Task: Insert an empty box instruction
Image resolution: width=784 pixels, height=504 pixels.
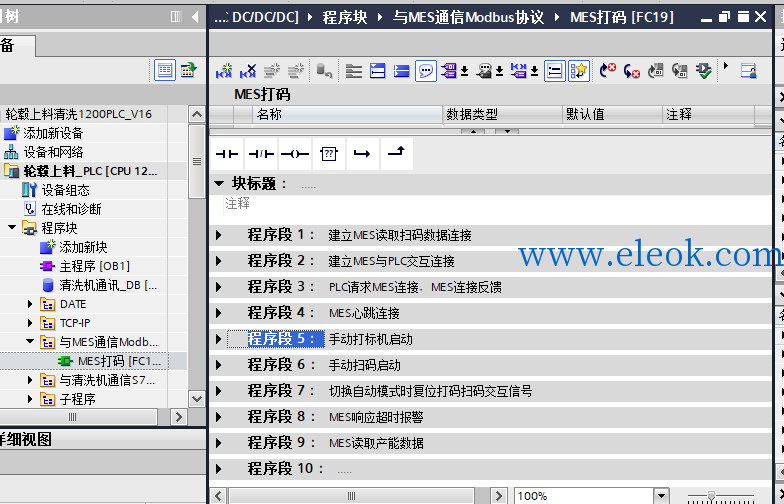Action: [x=329, y=154]
